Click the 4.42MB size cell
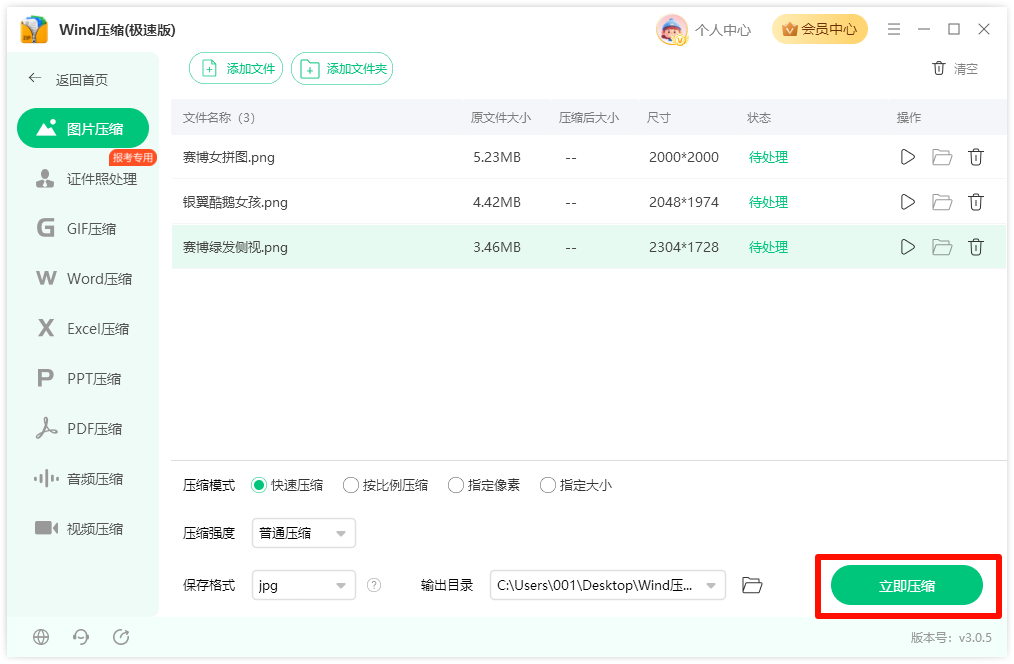 497,202
